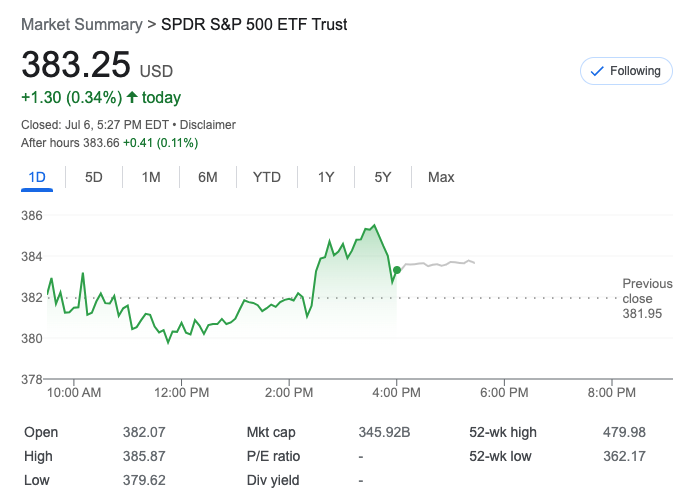Switch to the 5D tab
Screen dimensions: 693x499
coord(93,177)
